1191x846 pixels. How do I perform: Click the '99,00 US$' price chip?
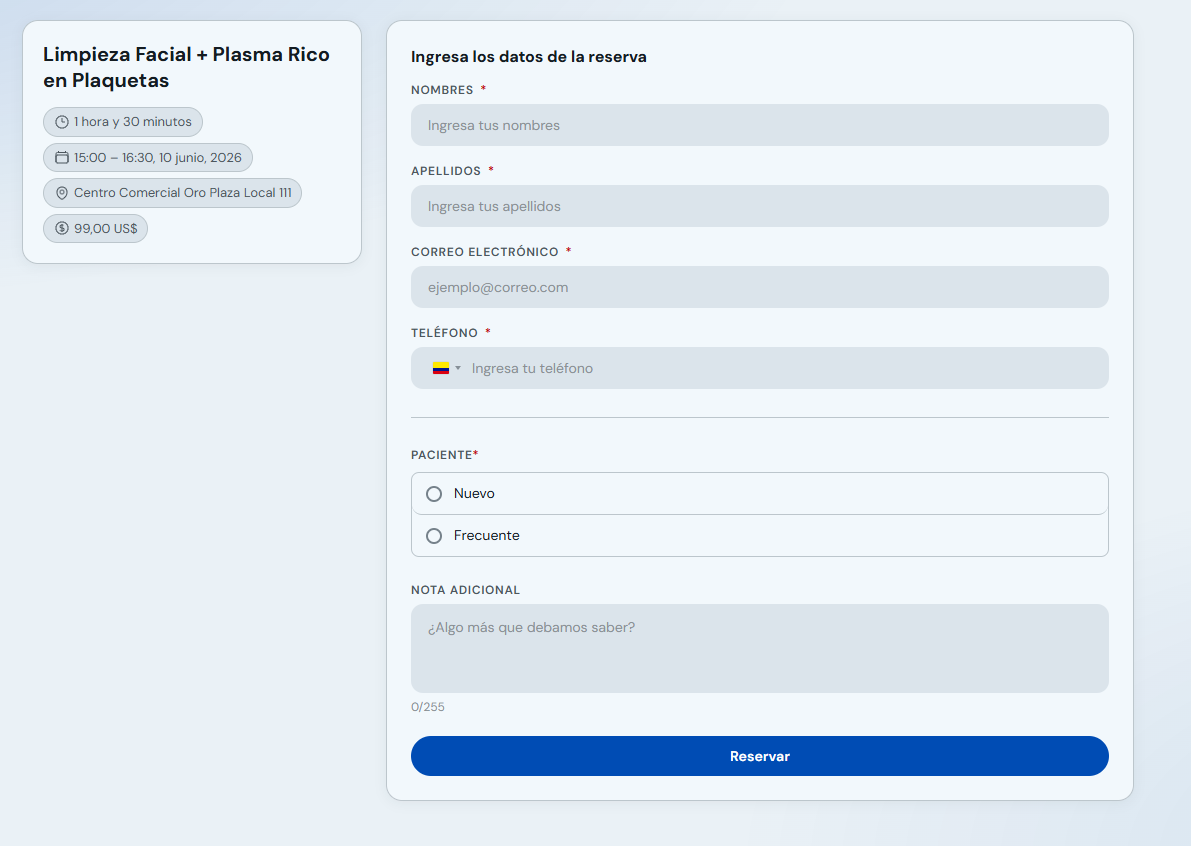(x=96, y=229)
